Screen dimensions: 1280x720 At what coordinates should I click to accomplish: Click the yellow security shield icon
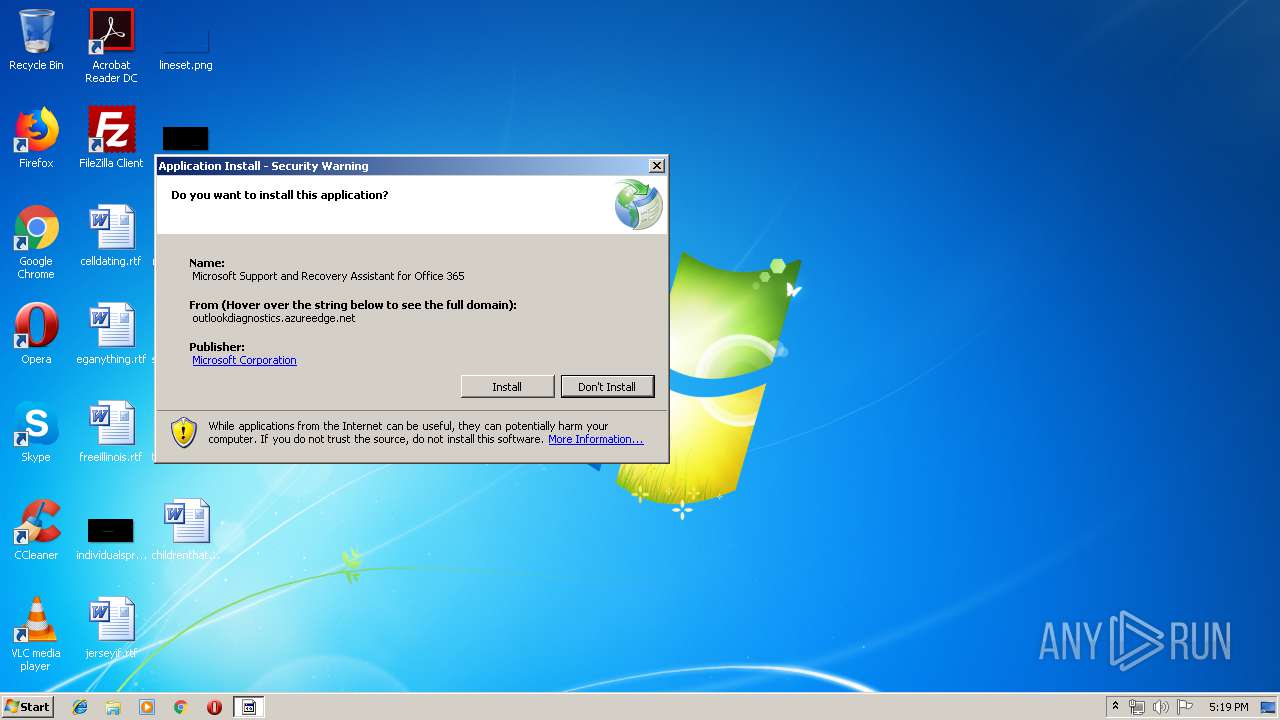point(184,432)
